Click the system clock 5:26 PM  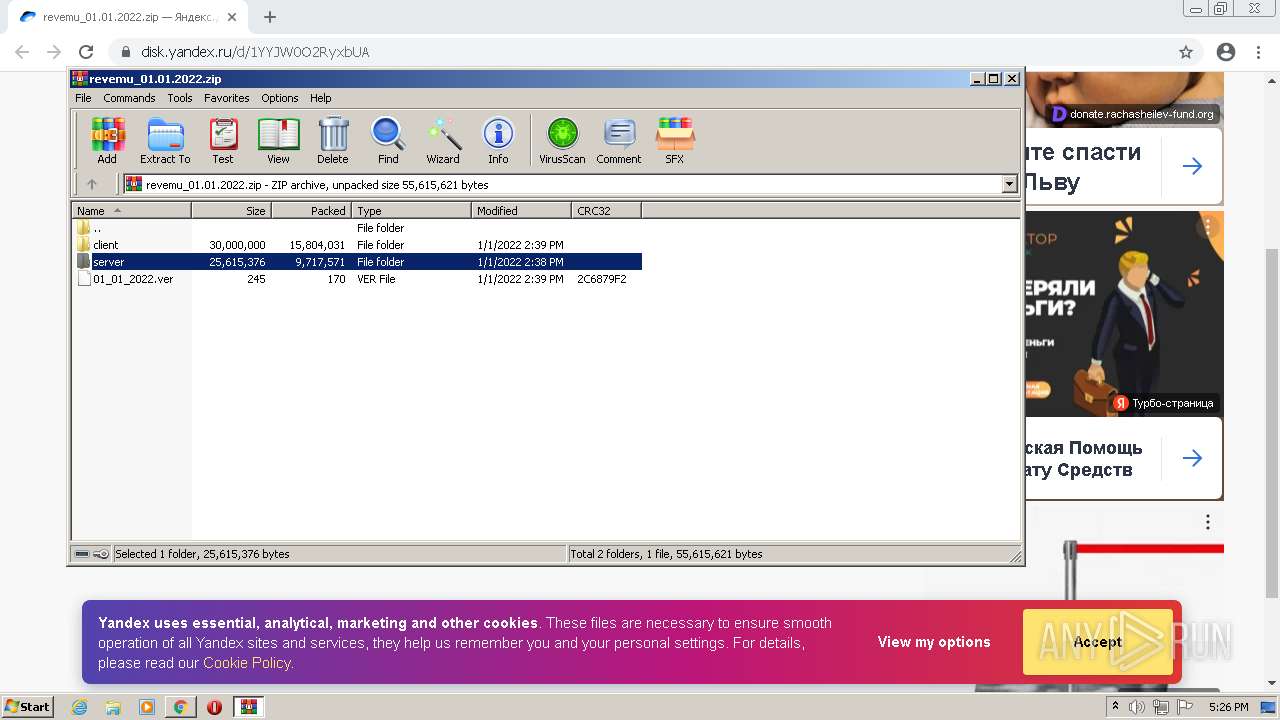click(x=1229, y=707)
